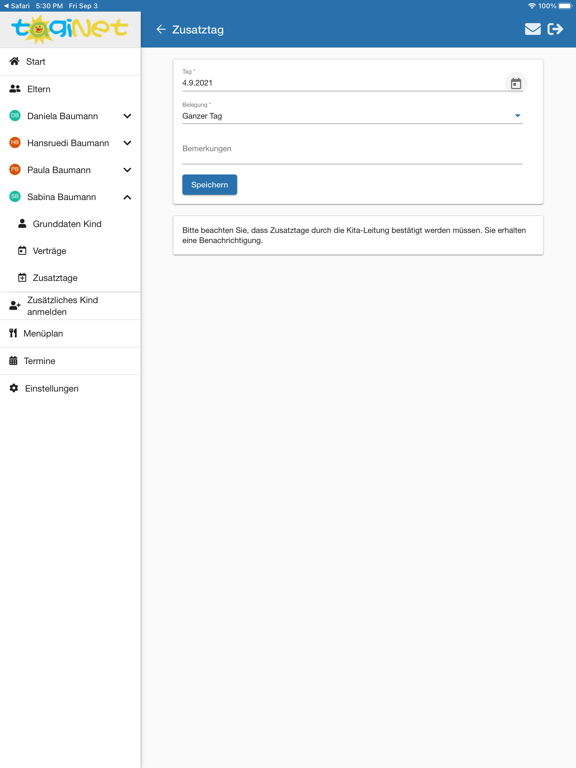Select Hansruedi Baumann's orange avatar
This screenshot has width=576, height=768.
click(15, 143)
